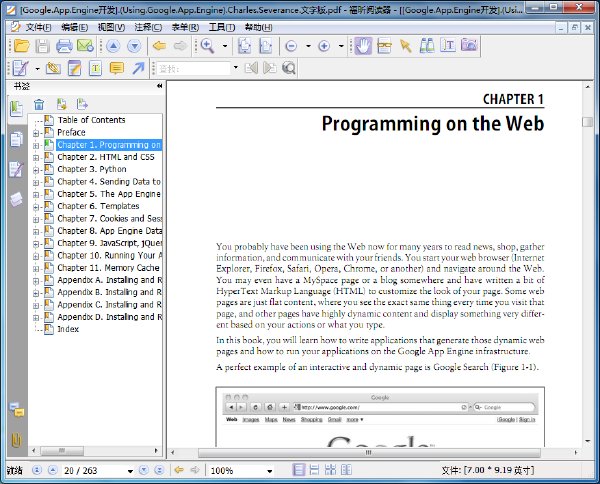Open the Attachments paperclip panel icon
This screenshot has height=484, width=600.
16,440
